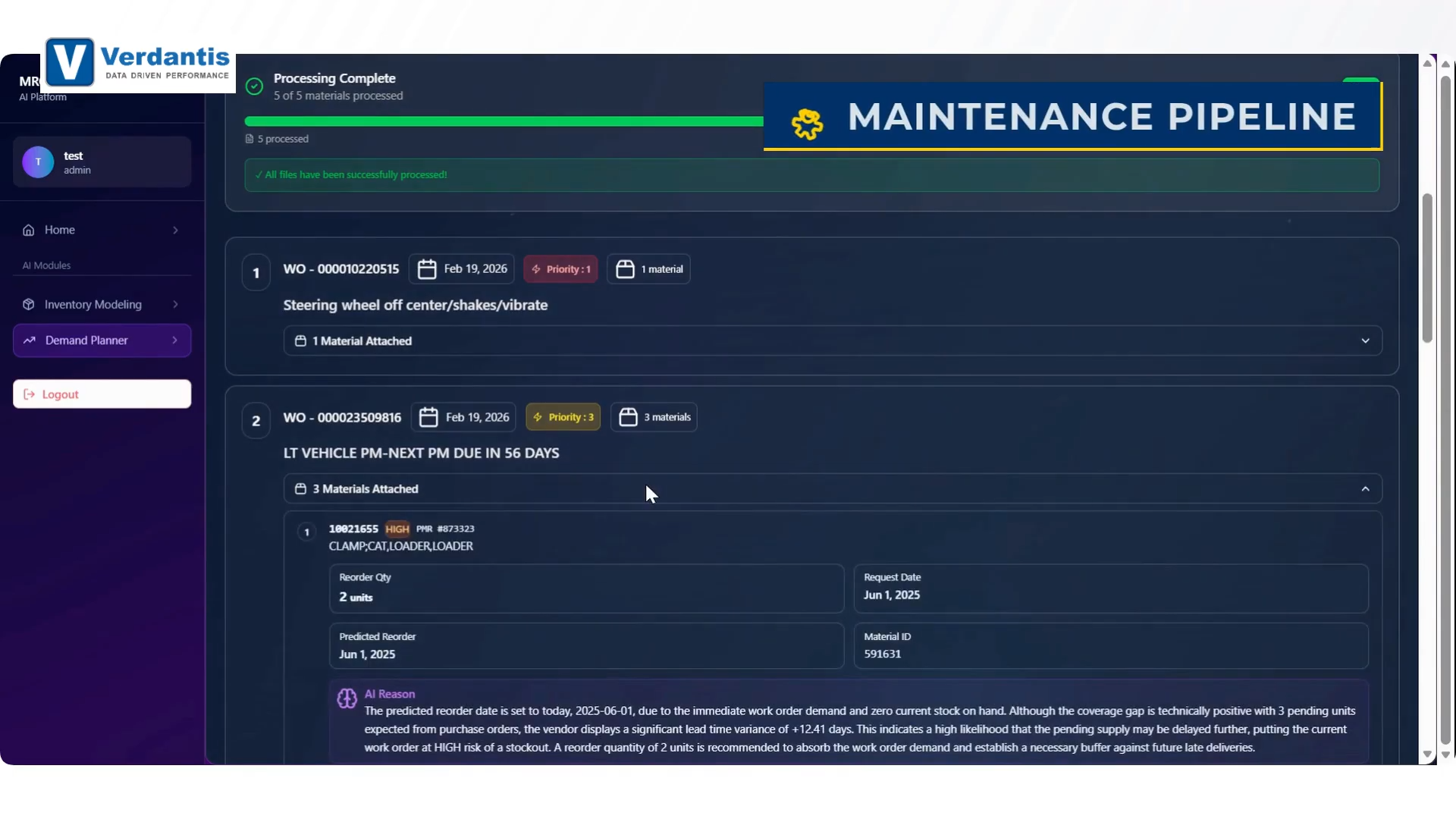Click the chevron on 1 Material Attached
The height and width of the screenshot is (819, 1456).
click(x=1366, y=341)
